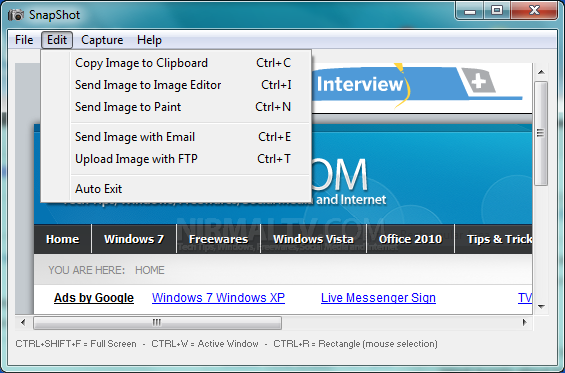Open the Live Messenger Sign link

[378, 298]
